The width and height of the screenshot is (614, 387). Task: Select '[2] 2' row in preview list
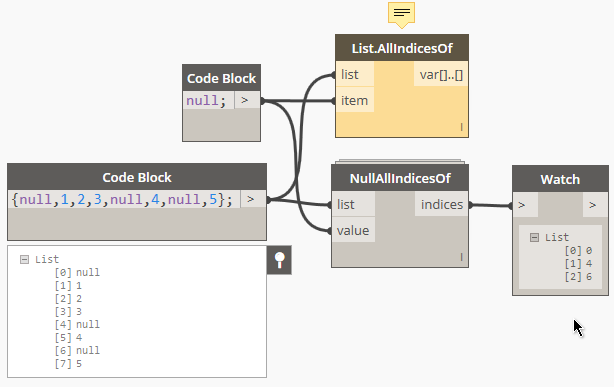click(x=68, y=298)
